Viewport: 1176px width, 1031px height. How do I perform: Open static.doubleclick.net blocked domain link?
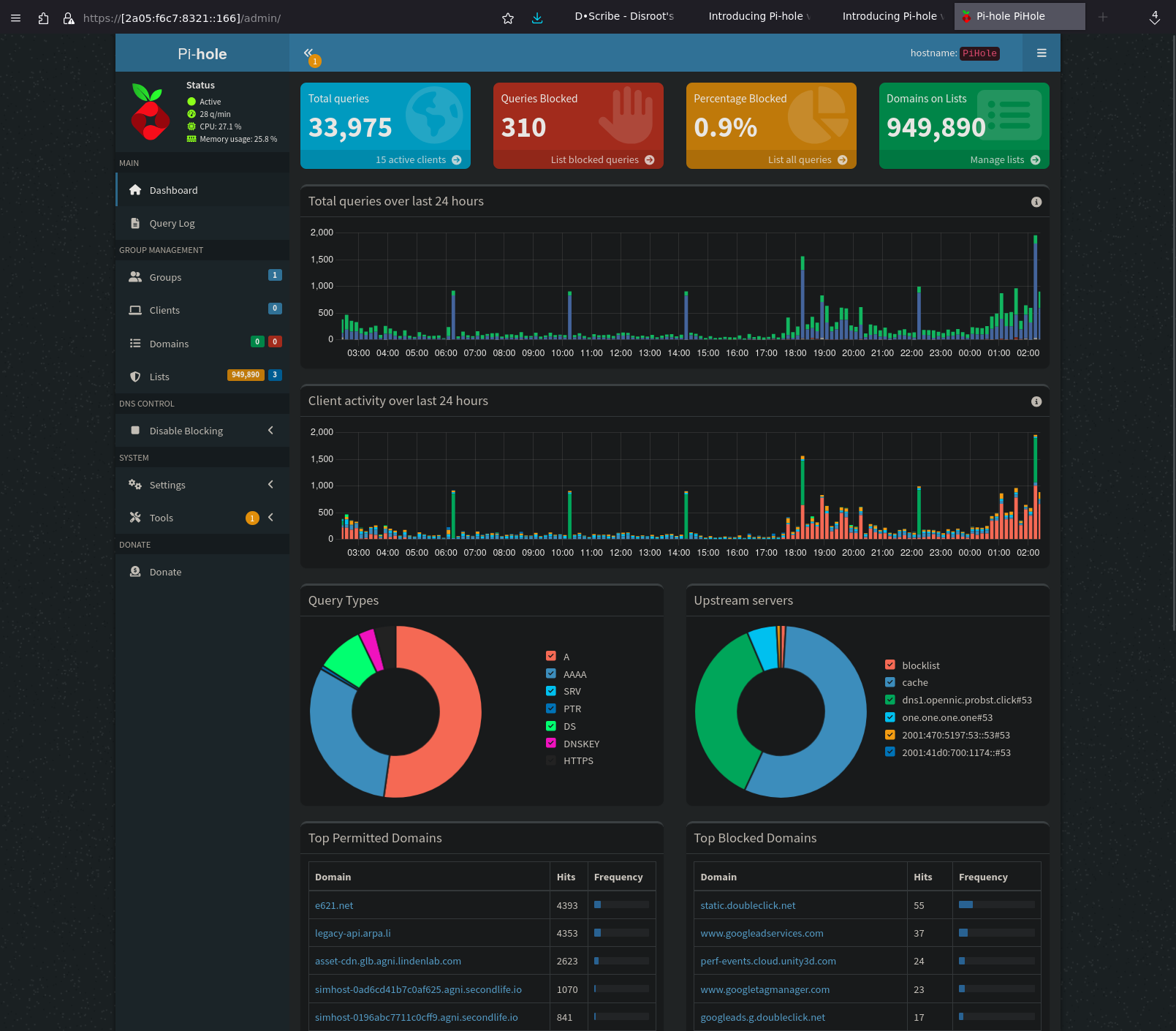pos(748,905)
